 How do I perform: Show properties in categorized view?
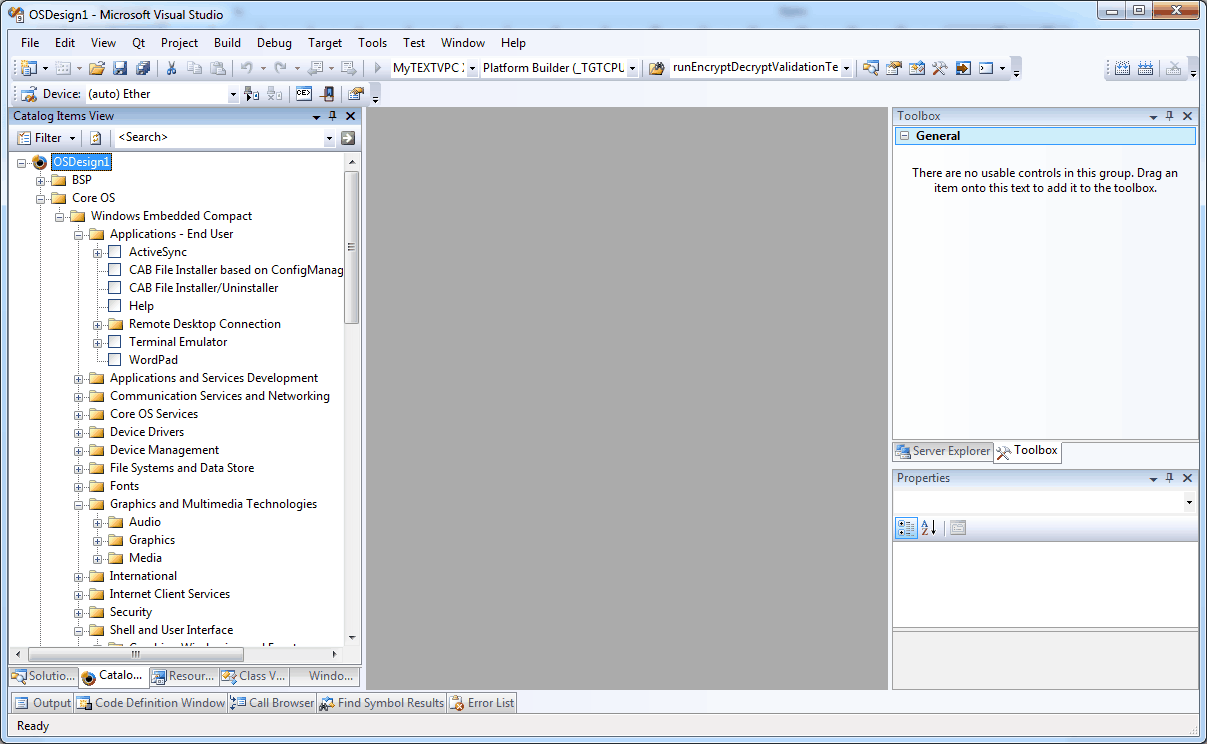pyautogui.click(x=906, y=528)
